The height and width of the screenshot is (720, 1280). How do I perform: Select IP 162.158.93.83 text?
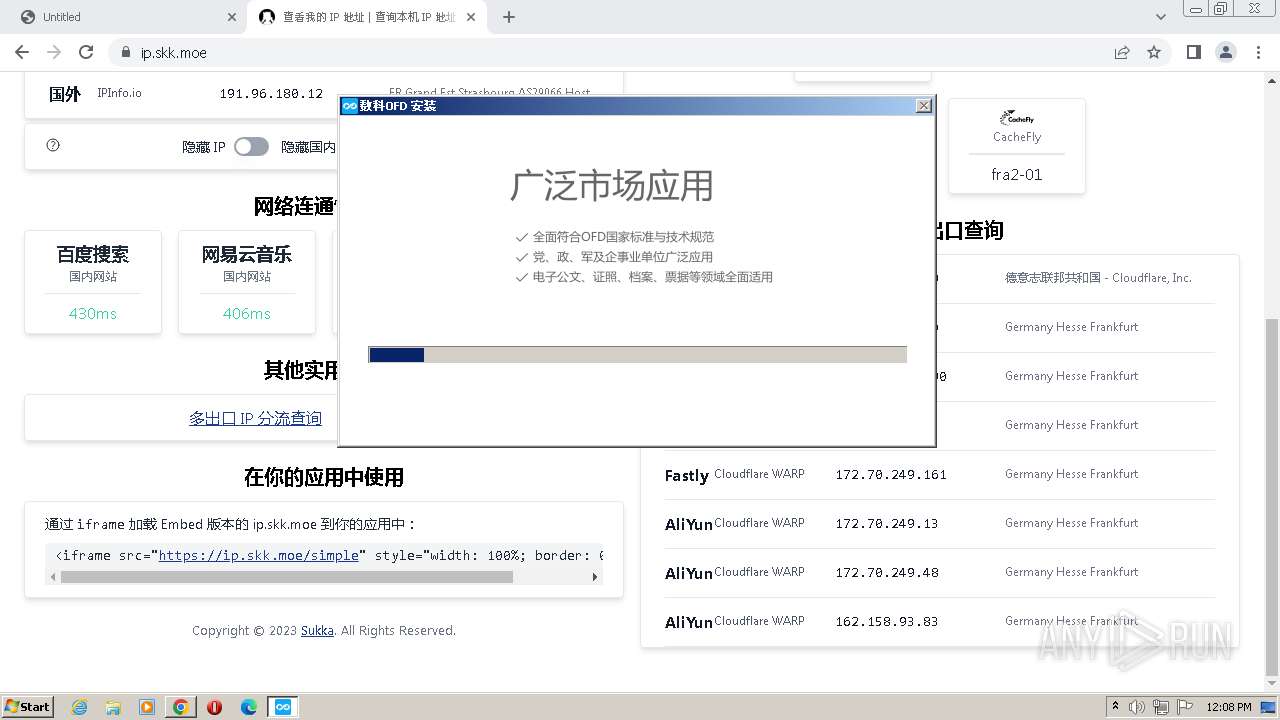click(887, 622)
